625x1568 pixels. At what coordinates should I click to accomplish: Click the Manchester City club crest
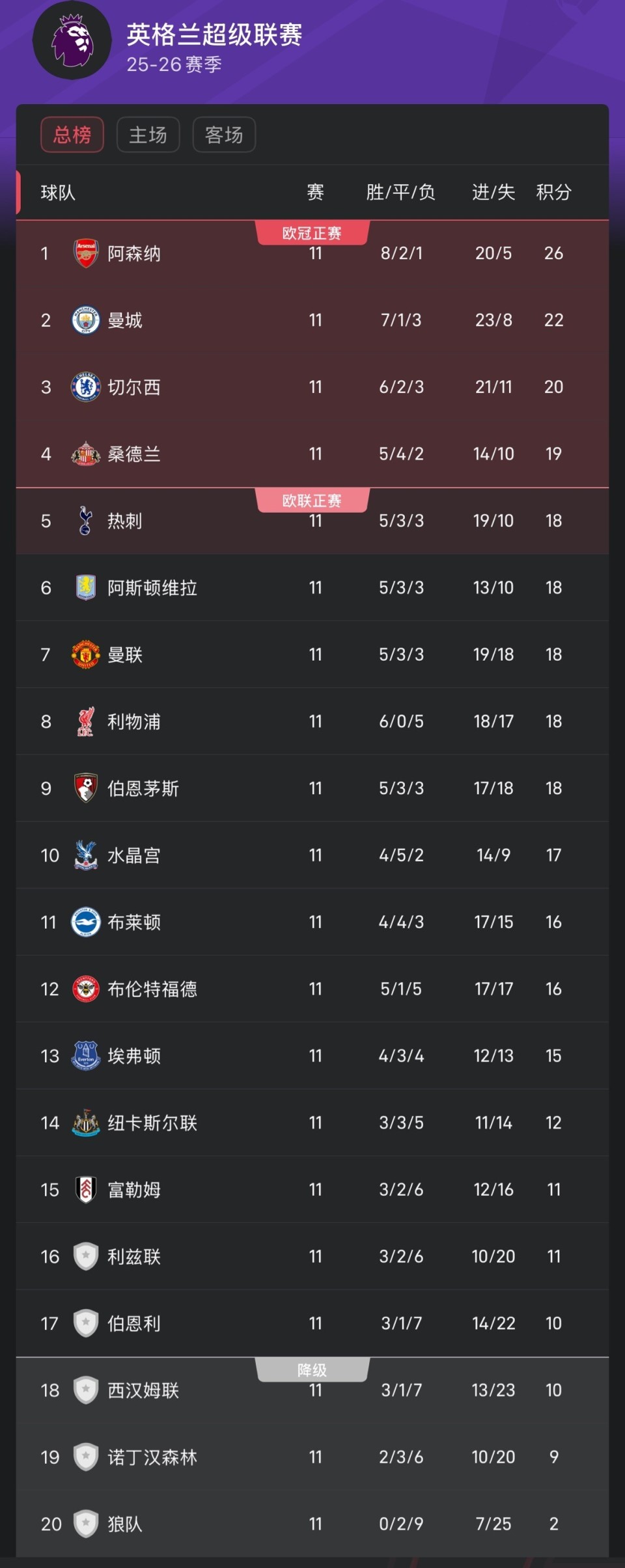click(85, 320)
